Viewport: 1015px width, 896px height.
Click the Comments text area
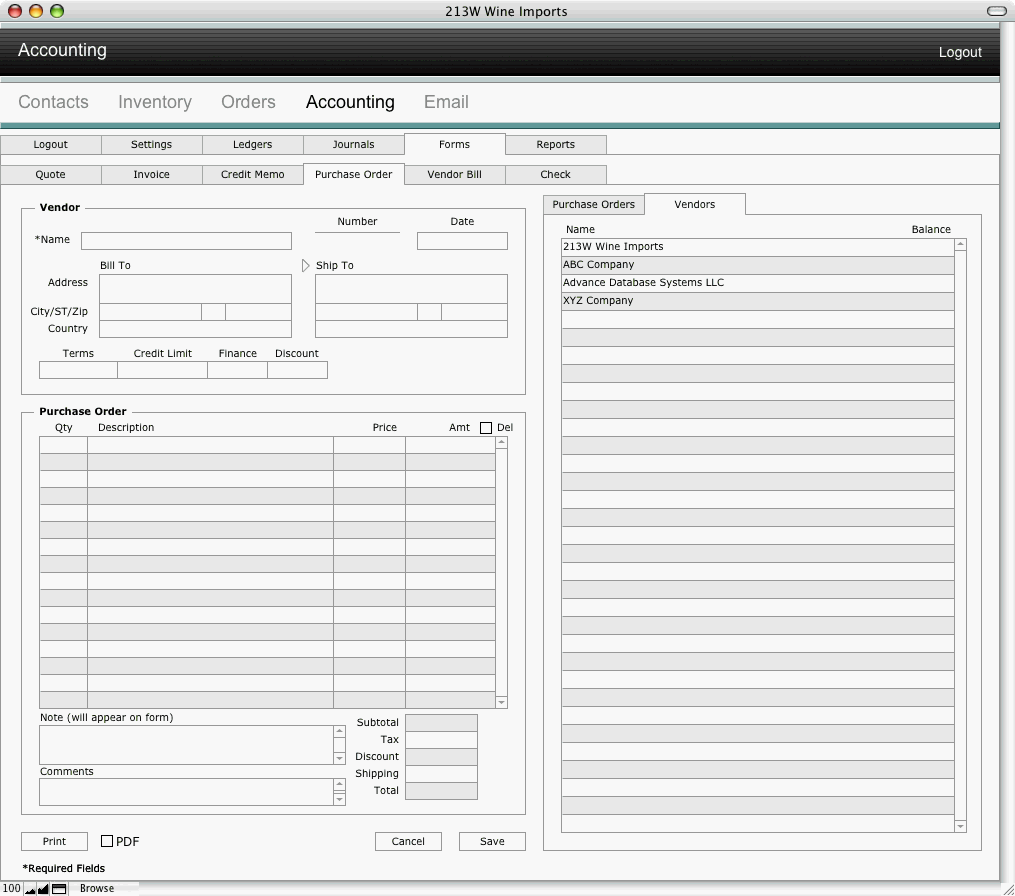pos(186,792)
